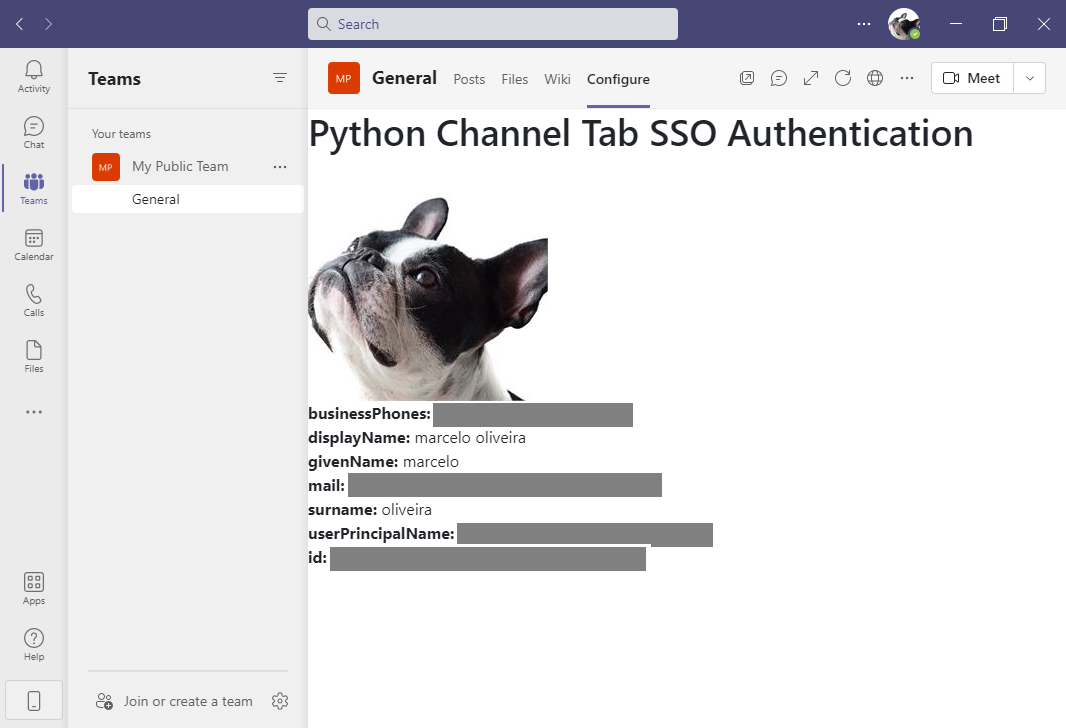The height and width of the screenshot is (728, 1066).
Task: Open more tab options in channel header
Action: (x=907, y=78)
